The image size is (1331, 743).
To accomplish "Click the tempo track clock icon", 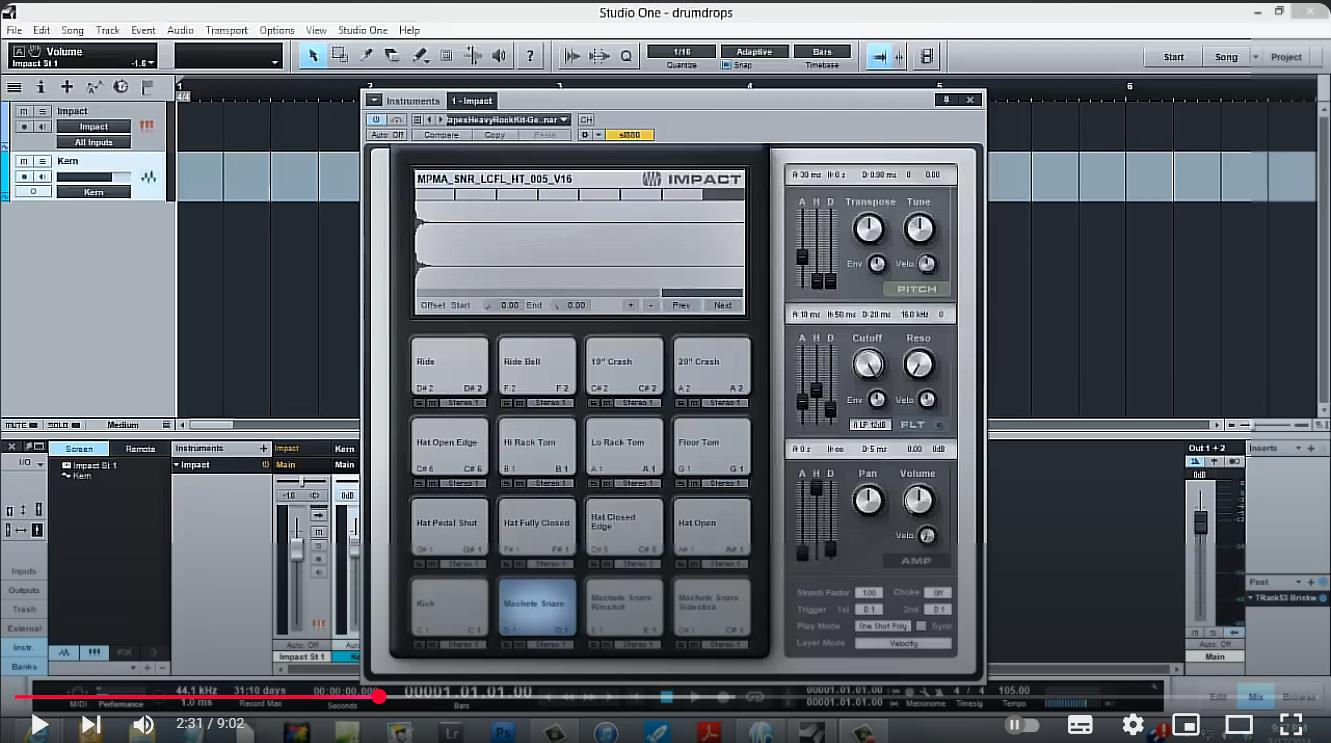I will coord(121,87).
